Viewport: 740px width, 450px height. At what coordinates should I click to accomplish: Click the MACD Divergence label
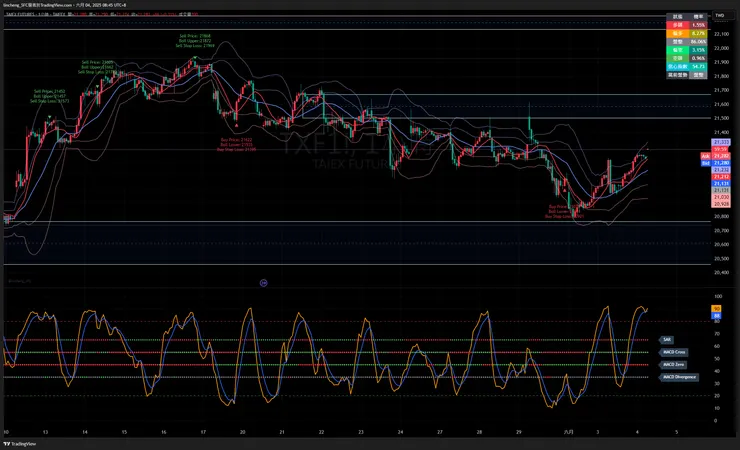(679, 377)
